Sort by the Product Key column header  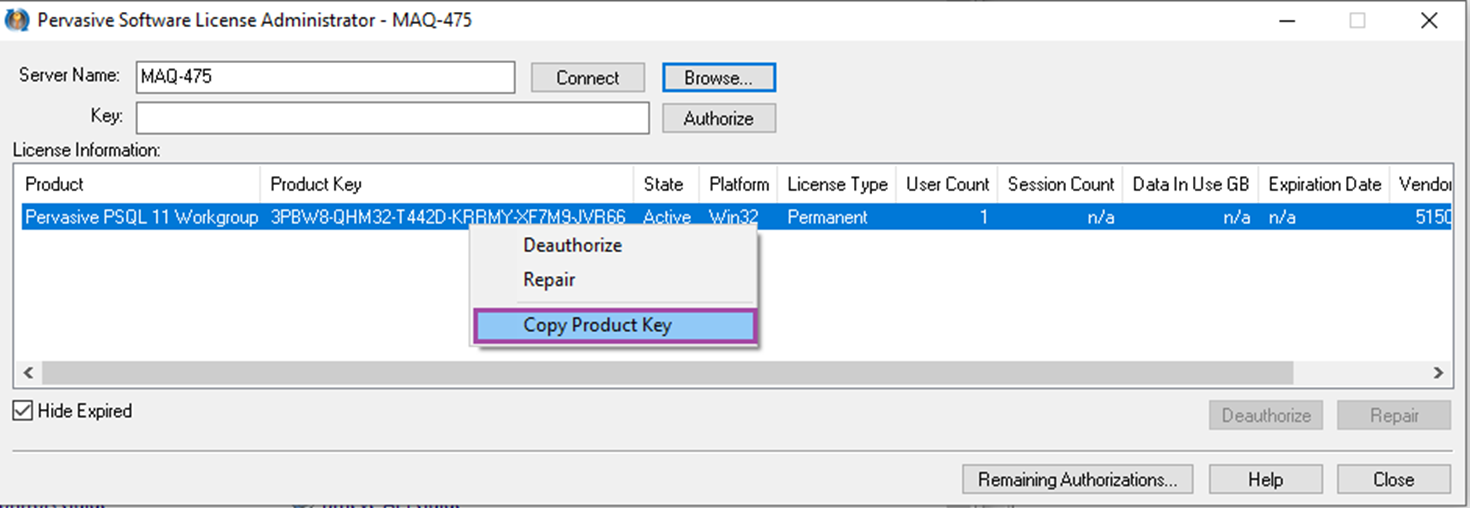[x=449, y=184]
